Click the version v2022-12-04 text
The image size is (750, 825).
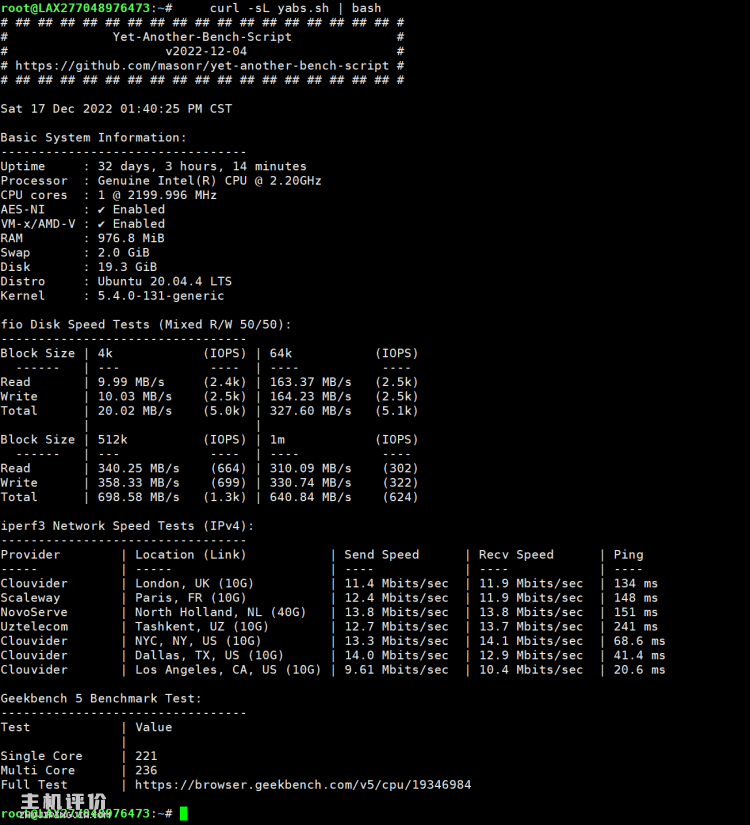pyautogui.click(x=206, y=52)
